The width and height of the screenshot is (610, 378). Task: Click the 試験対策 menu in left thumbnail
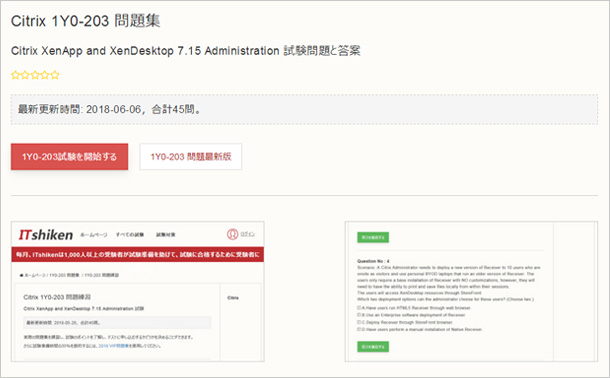166,235
